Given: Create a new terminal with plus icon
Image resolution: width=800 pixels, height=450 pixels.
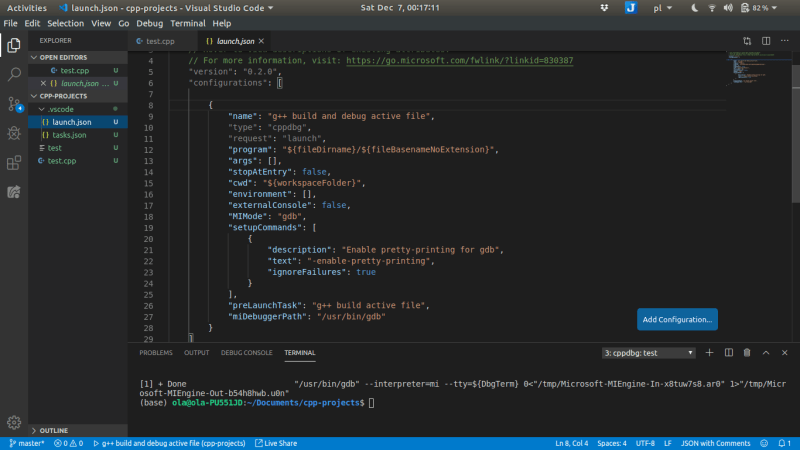Looking at the screenshot, I should (709, 353).
